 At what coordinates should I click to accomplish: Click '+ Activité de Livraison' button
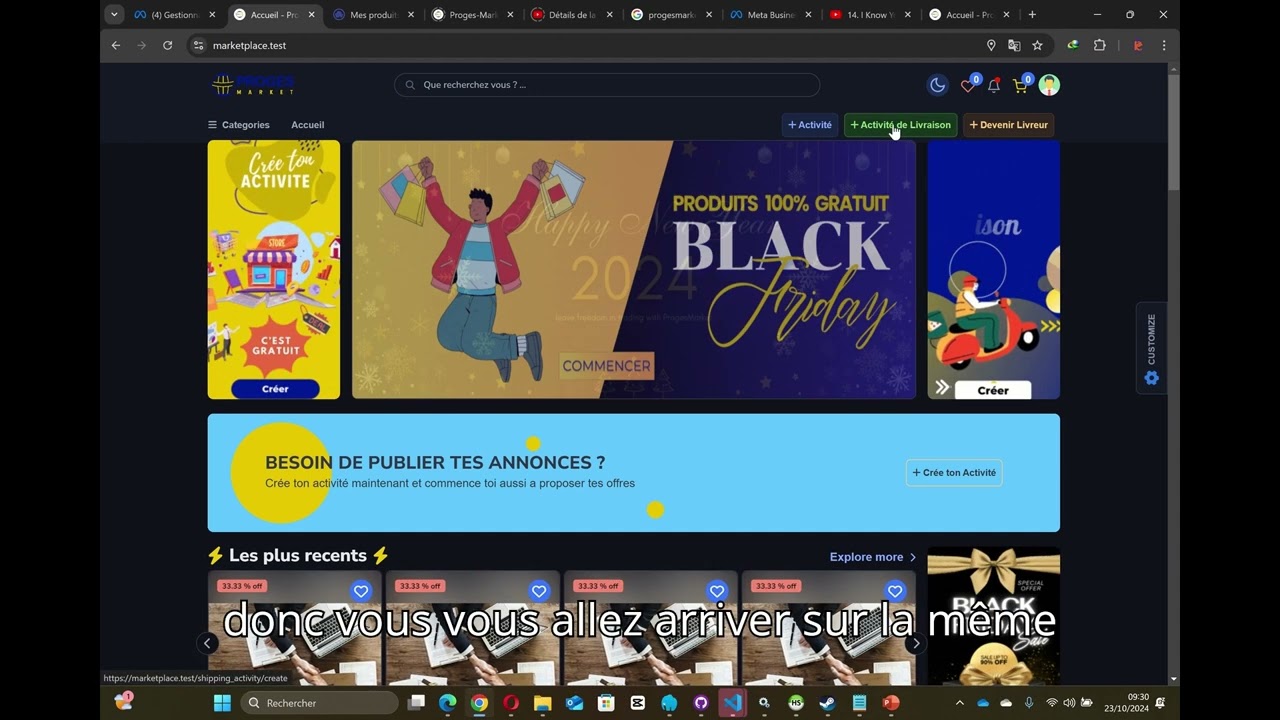[900, 125]
